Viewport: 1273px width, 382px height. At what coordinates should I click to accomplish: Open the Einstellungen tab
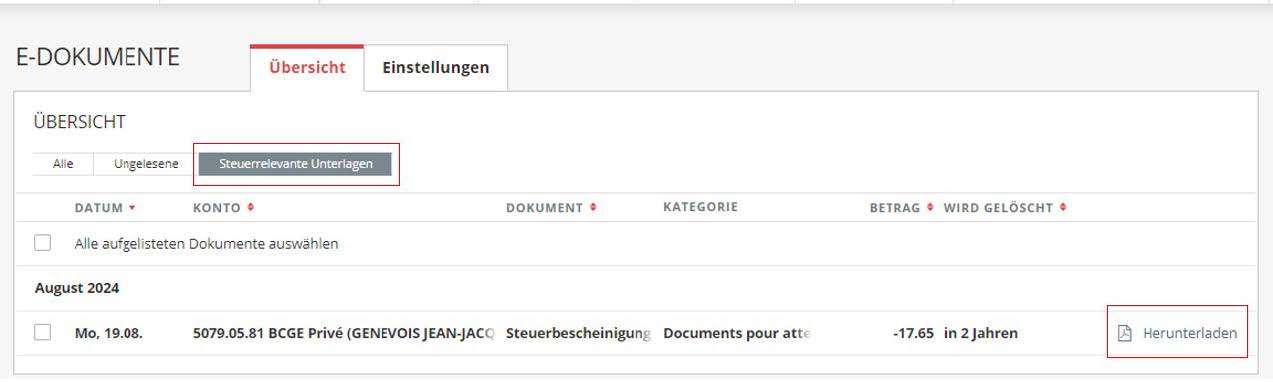point(436,68)
